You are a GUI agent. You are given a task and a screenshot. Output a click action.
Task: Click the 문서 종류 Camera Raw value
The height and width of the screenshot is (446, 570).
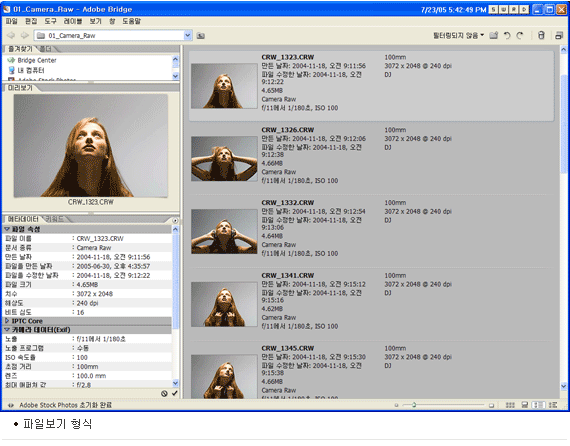[94, 248]
